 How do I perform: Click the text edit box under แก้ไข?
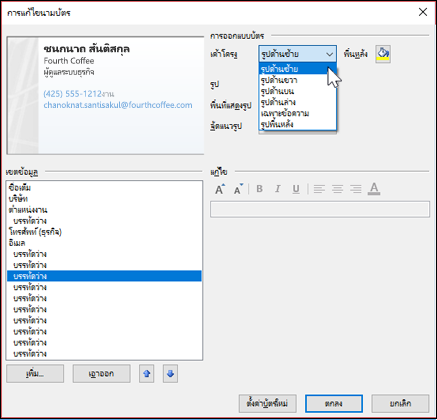coord(320,209)
